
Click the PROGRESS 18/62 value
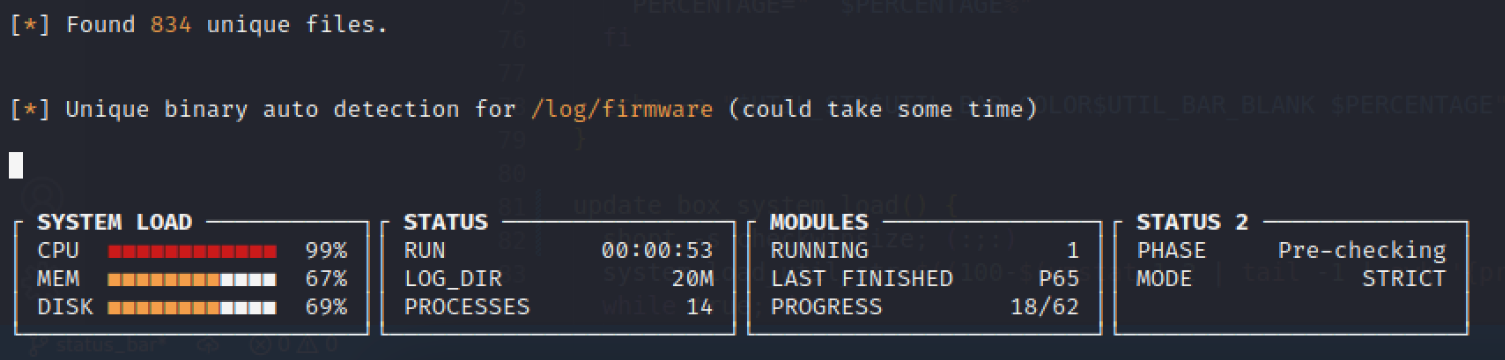pos(1045,306)
